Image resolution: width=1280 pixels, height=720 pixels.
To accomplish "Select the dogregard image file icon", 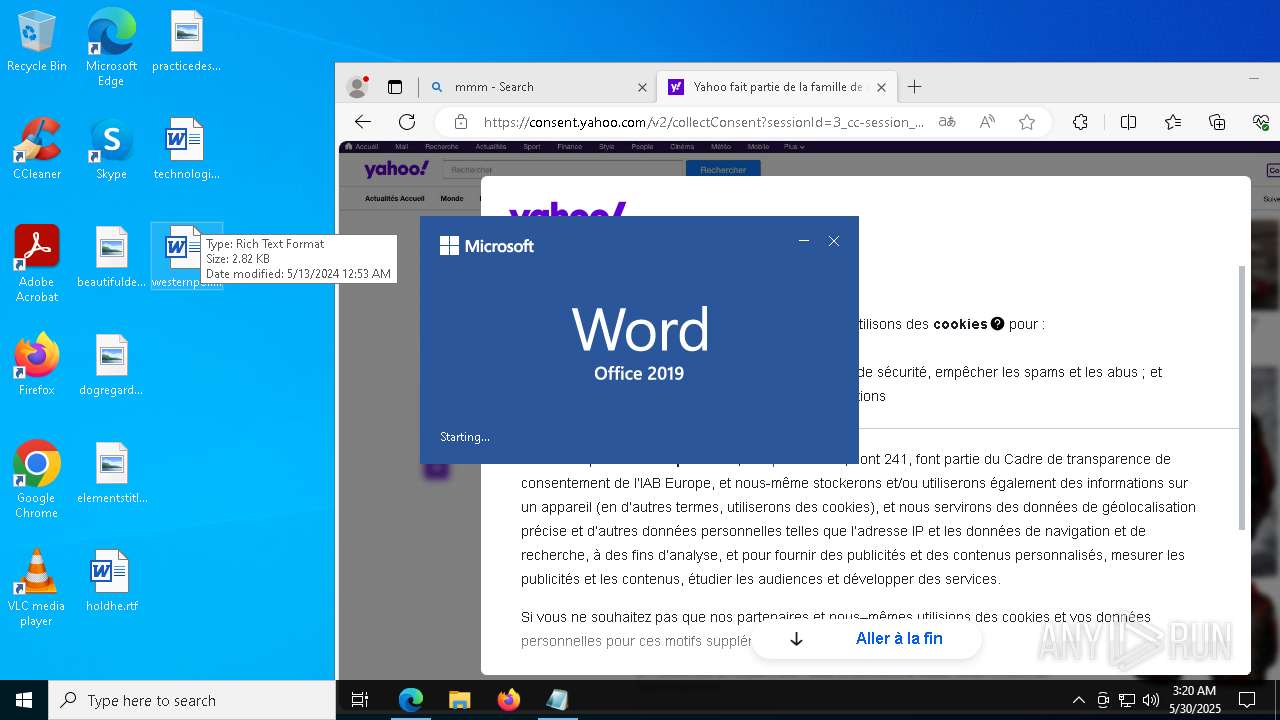I will 111,365.
